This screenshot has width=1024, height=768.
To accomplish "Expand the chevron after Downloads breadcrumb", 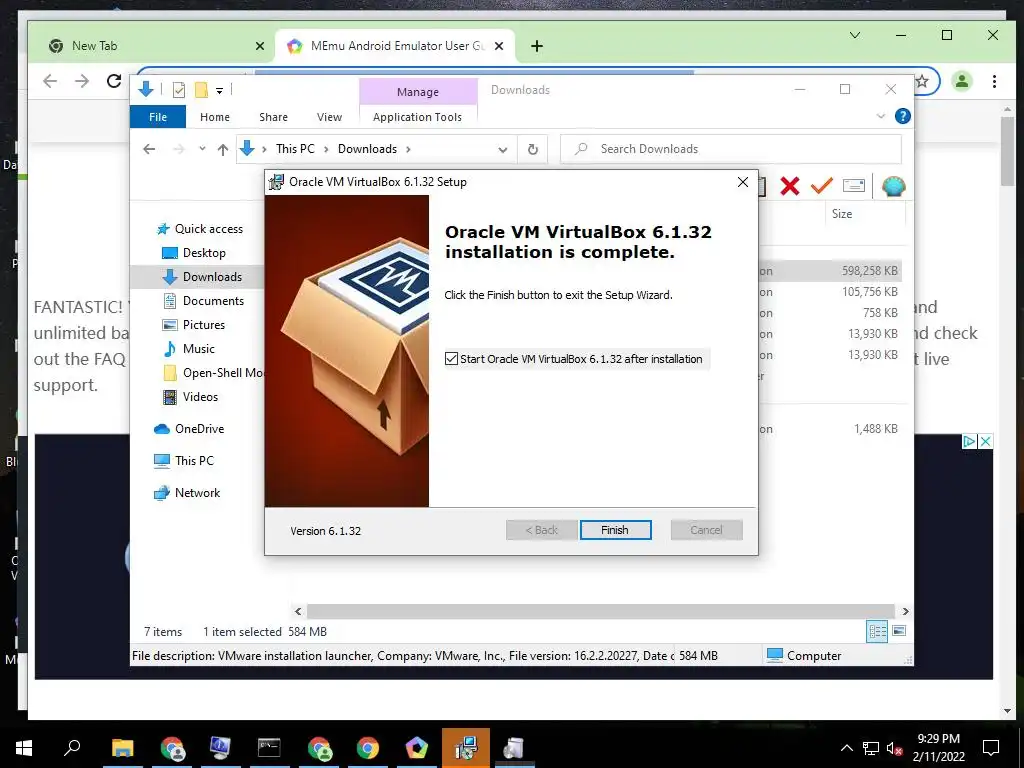I will pyautogui.click(x=408, y=150).
